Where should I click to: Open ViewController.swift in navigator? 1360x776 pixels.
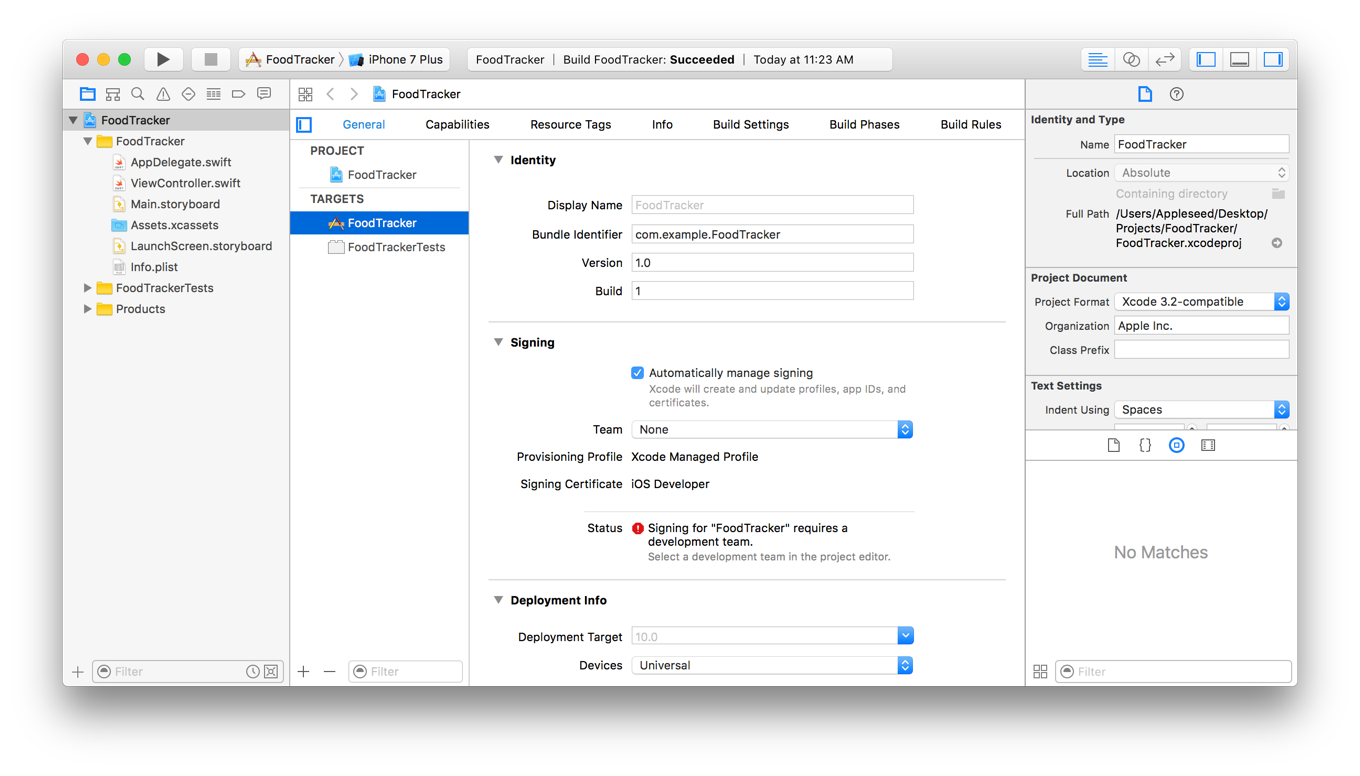click(x=176, y=183)
